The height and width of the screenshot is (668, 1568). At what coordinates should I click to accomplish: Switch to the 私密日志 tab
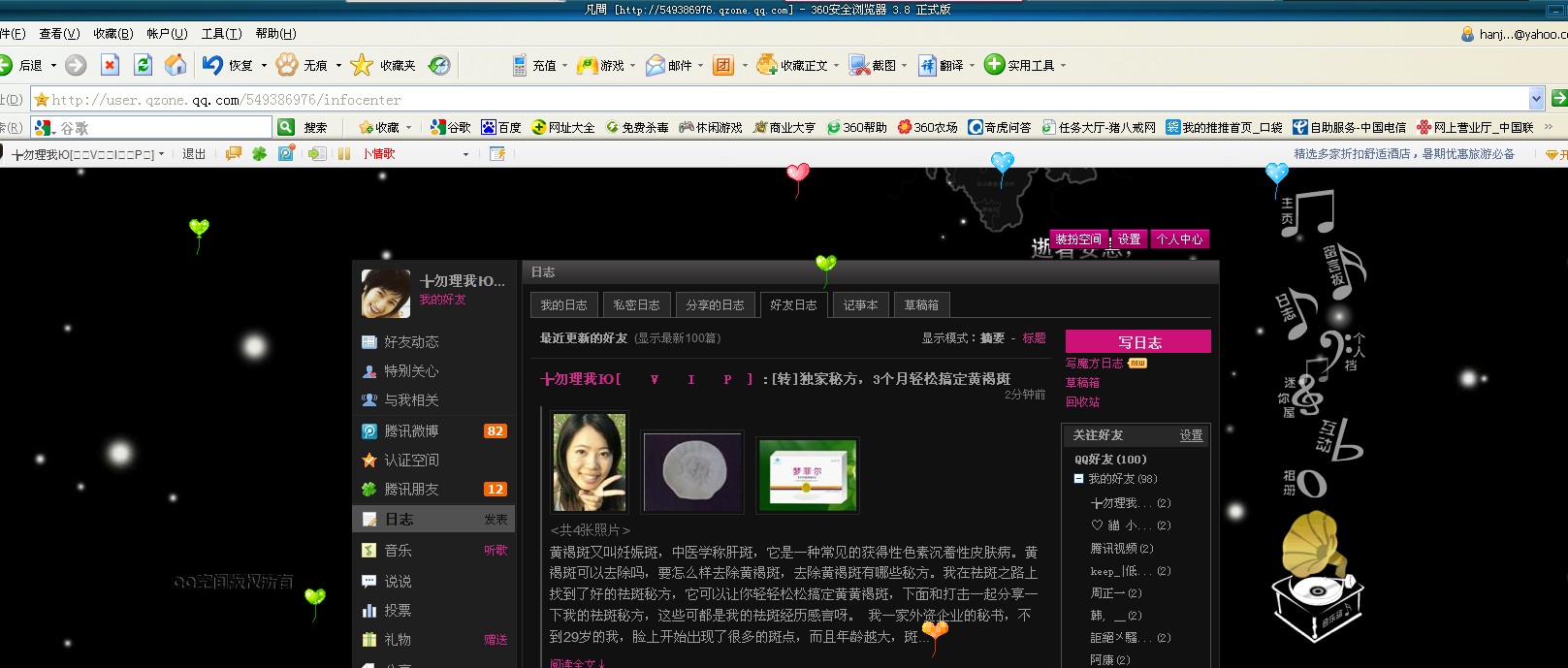[636, 305]
